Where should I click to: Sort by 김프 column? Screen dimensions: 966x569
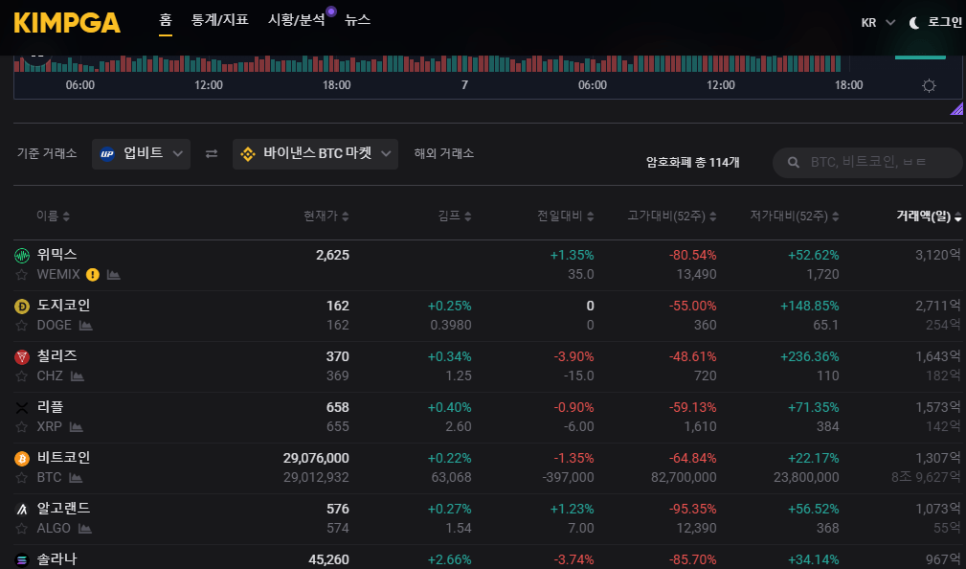point(455,216)
